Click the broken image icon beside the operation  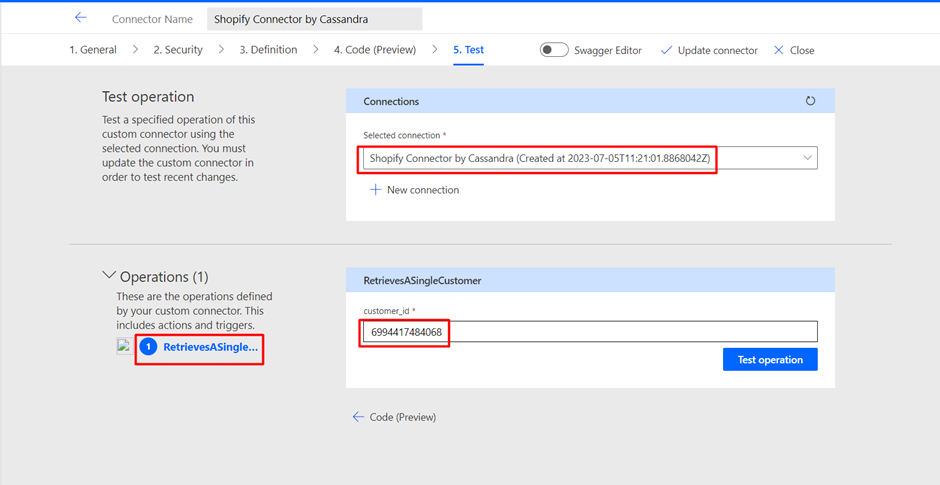[125, 347]
